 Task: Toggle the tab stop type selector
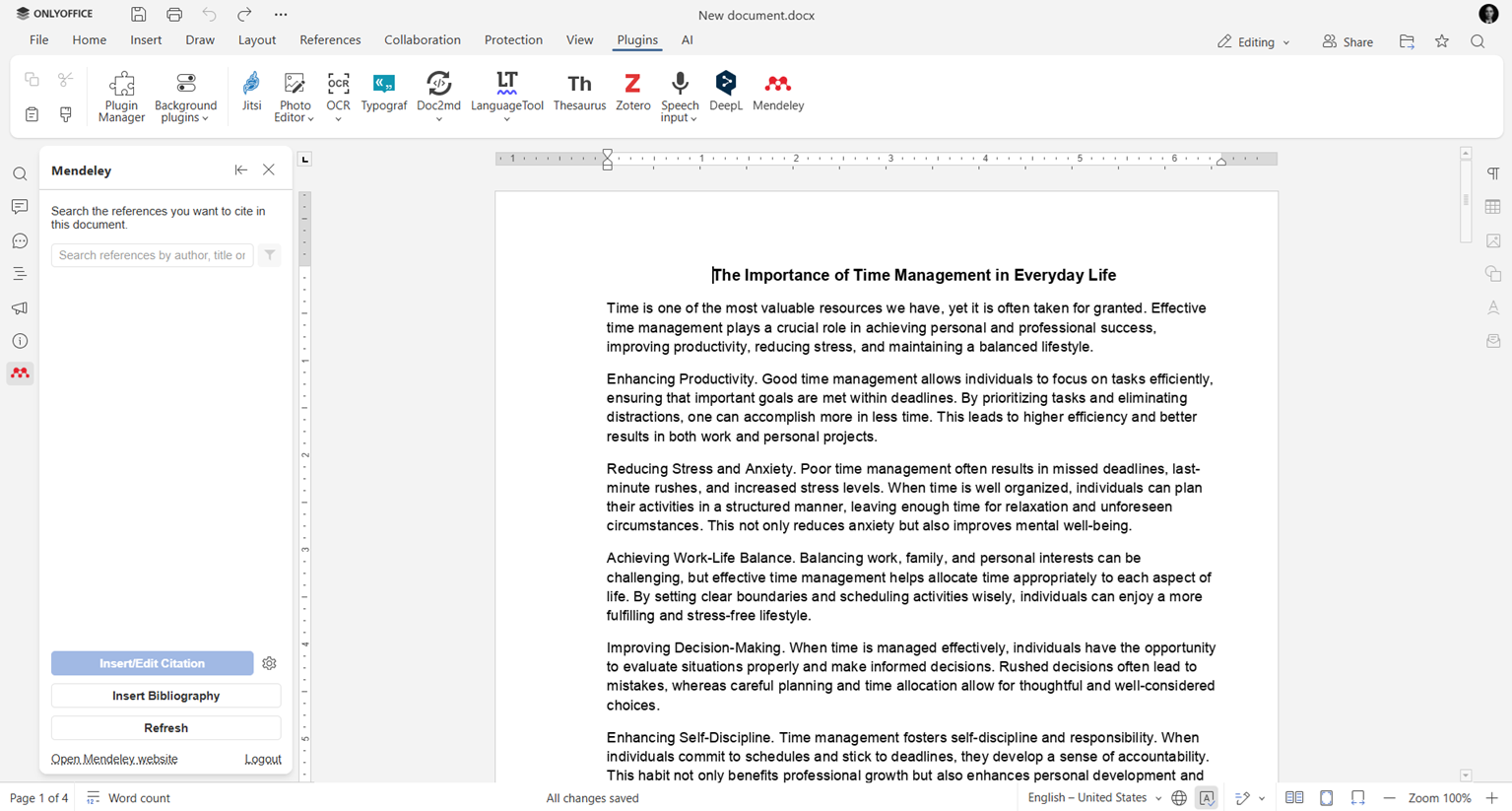pos(305,160)
